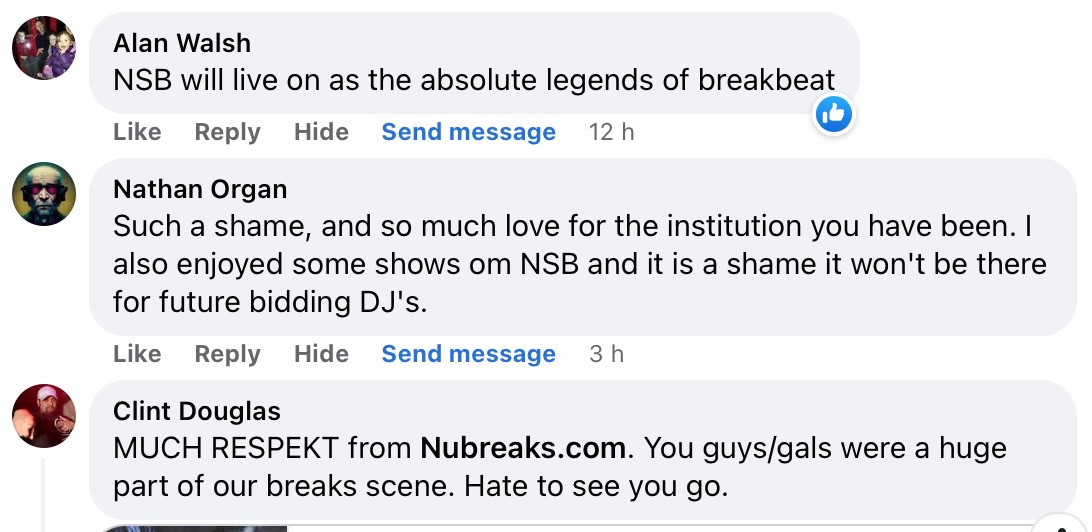Open the 12 h timestamp link
This screenshot has height=532, width=1092.
[x=611, y=132]
